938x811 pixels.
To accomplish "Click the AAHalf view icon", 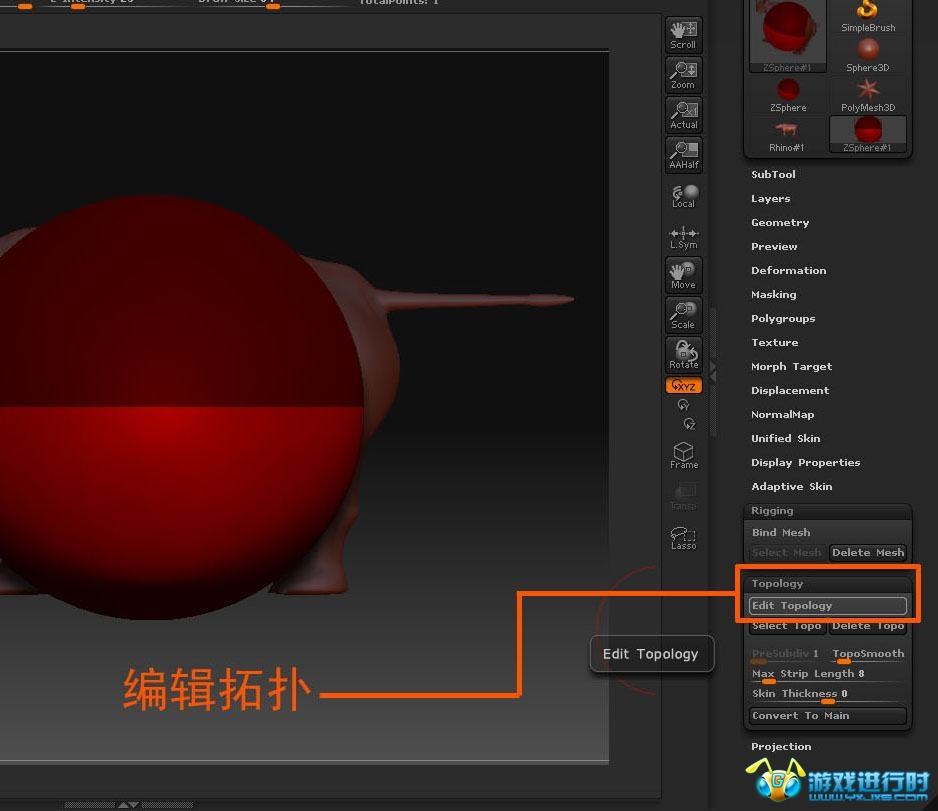I will (x=684, y=155).
